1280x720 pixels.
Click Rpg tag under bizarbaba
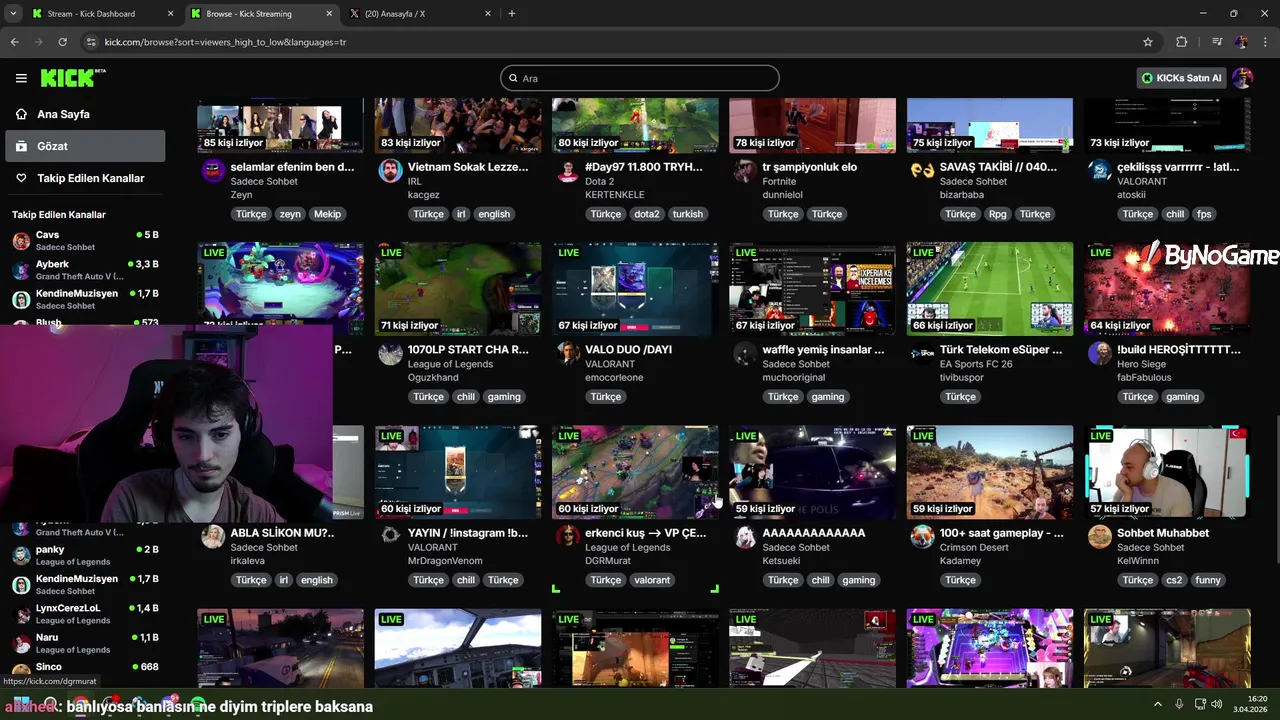coord(997,214)
